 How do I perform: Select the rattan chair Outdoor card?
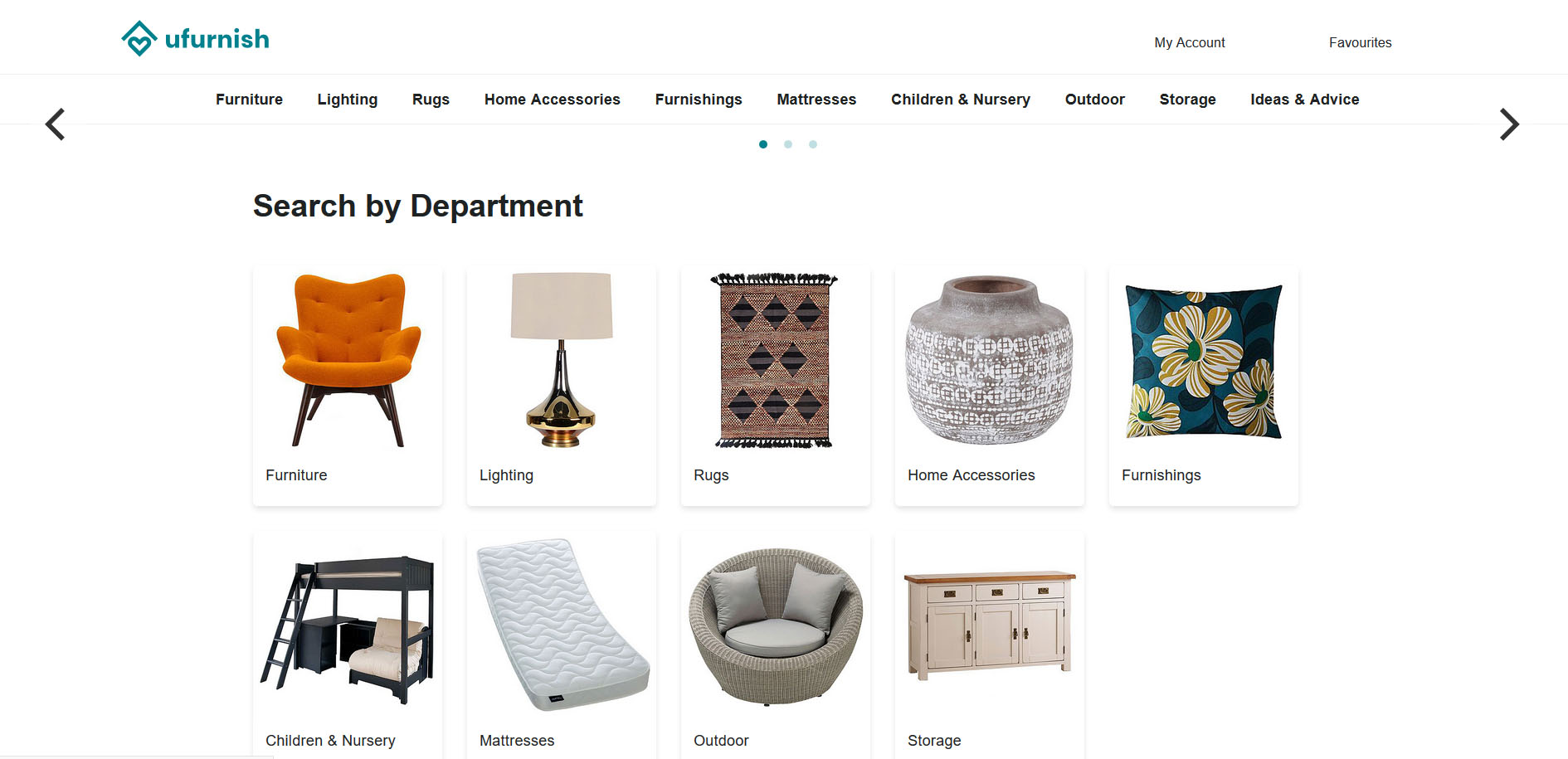tap(776, 645)
